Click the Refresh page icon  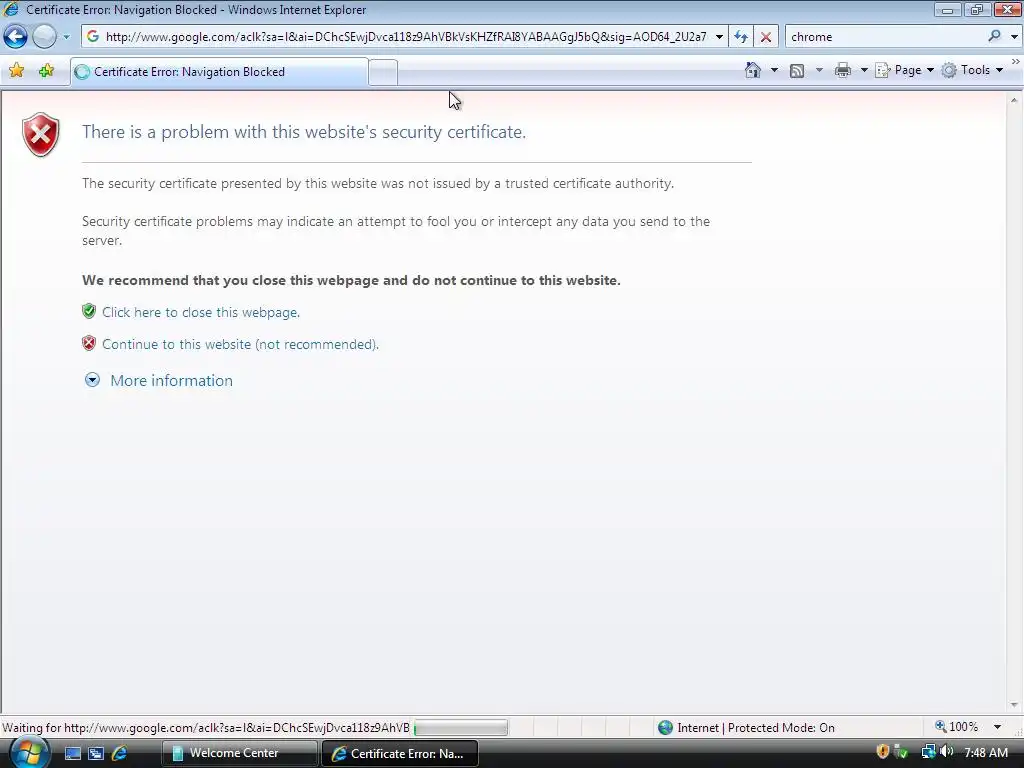pyautogui.click(x=741, y=37)
